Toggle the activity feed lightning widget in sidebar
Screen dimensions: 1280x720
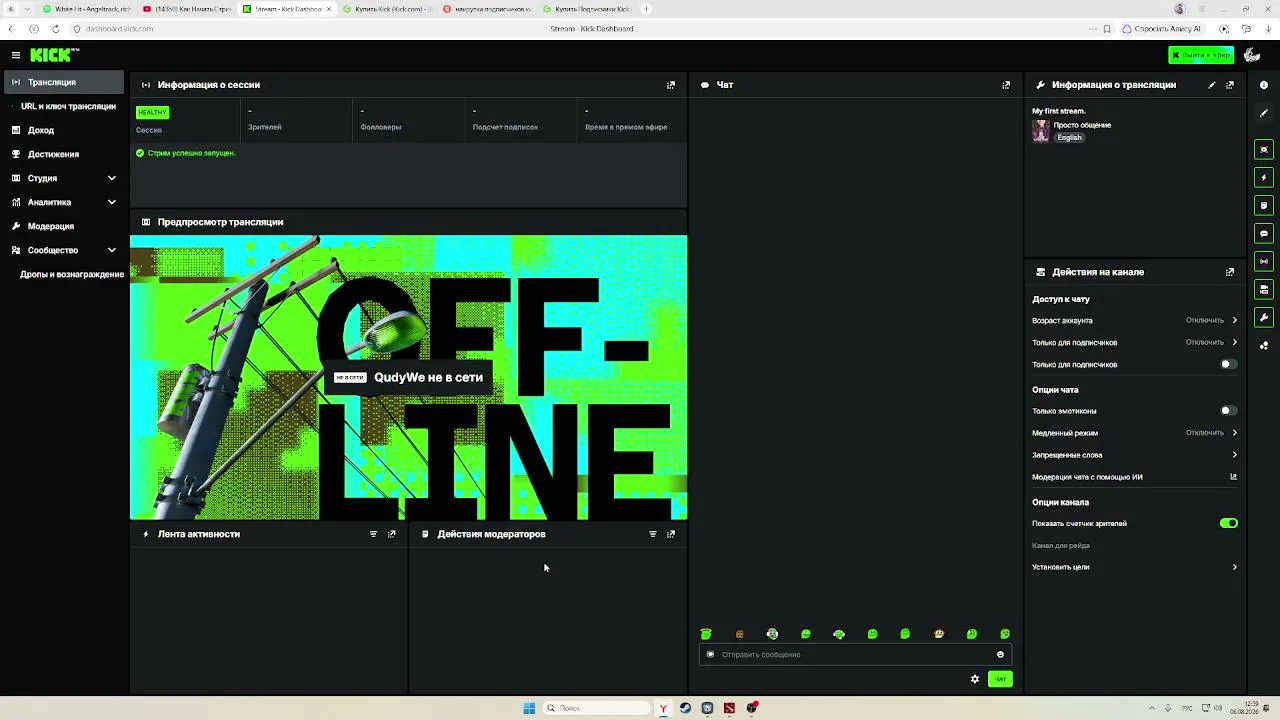pos(1264,178)
